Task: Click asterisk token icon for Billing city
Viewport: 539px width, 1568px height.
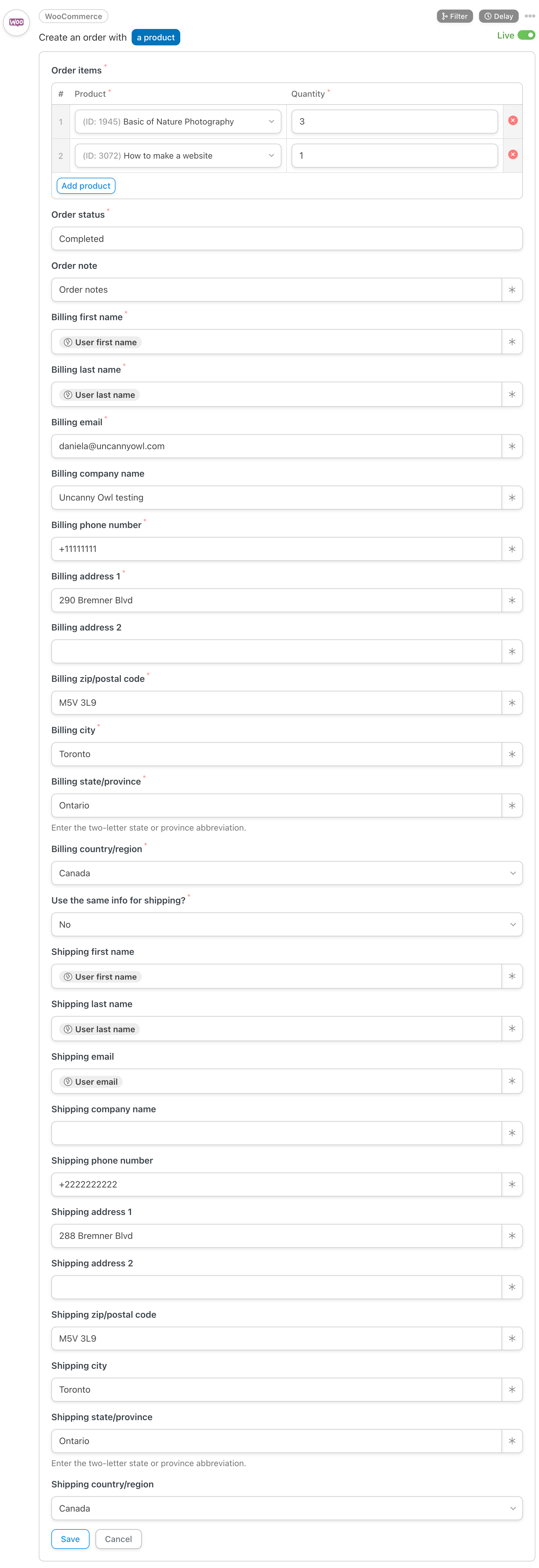Action: (x=512, y=754)
